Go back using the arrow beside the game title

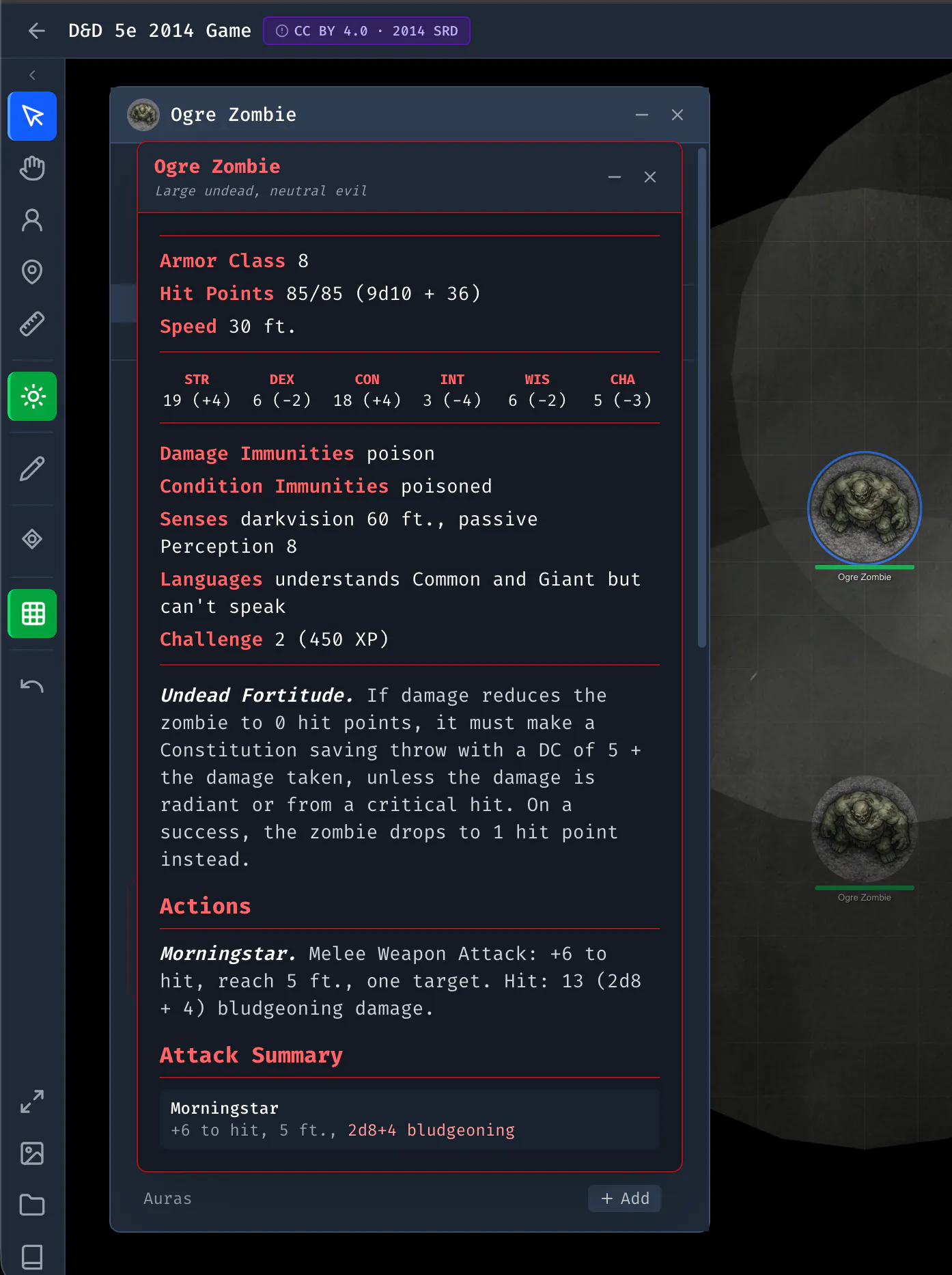coord(37,31)
